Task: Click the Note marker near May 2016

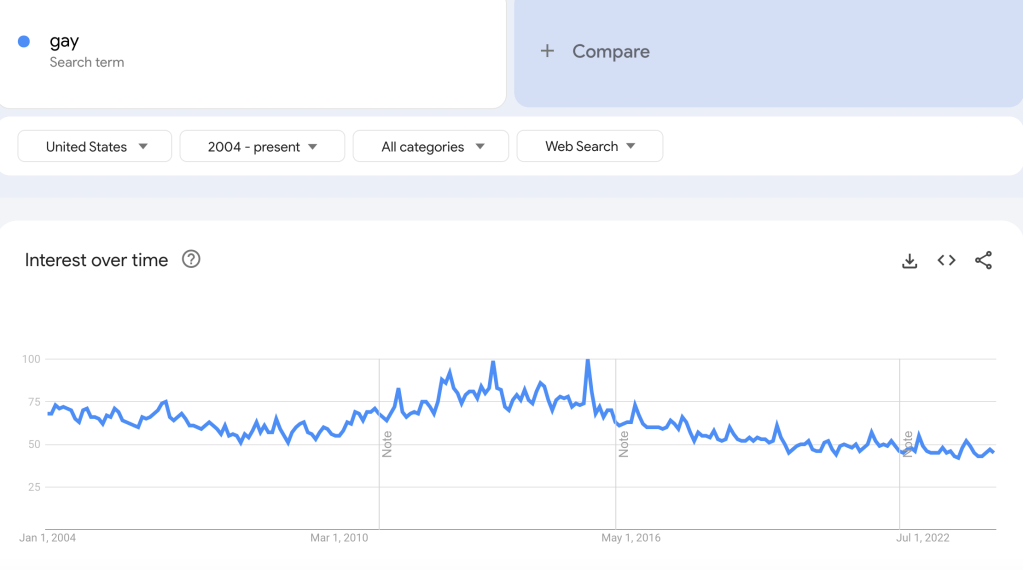Action: click(624, 444)
